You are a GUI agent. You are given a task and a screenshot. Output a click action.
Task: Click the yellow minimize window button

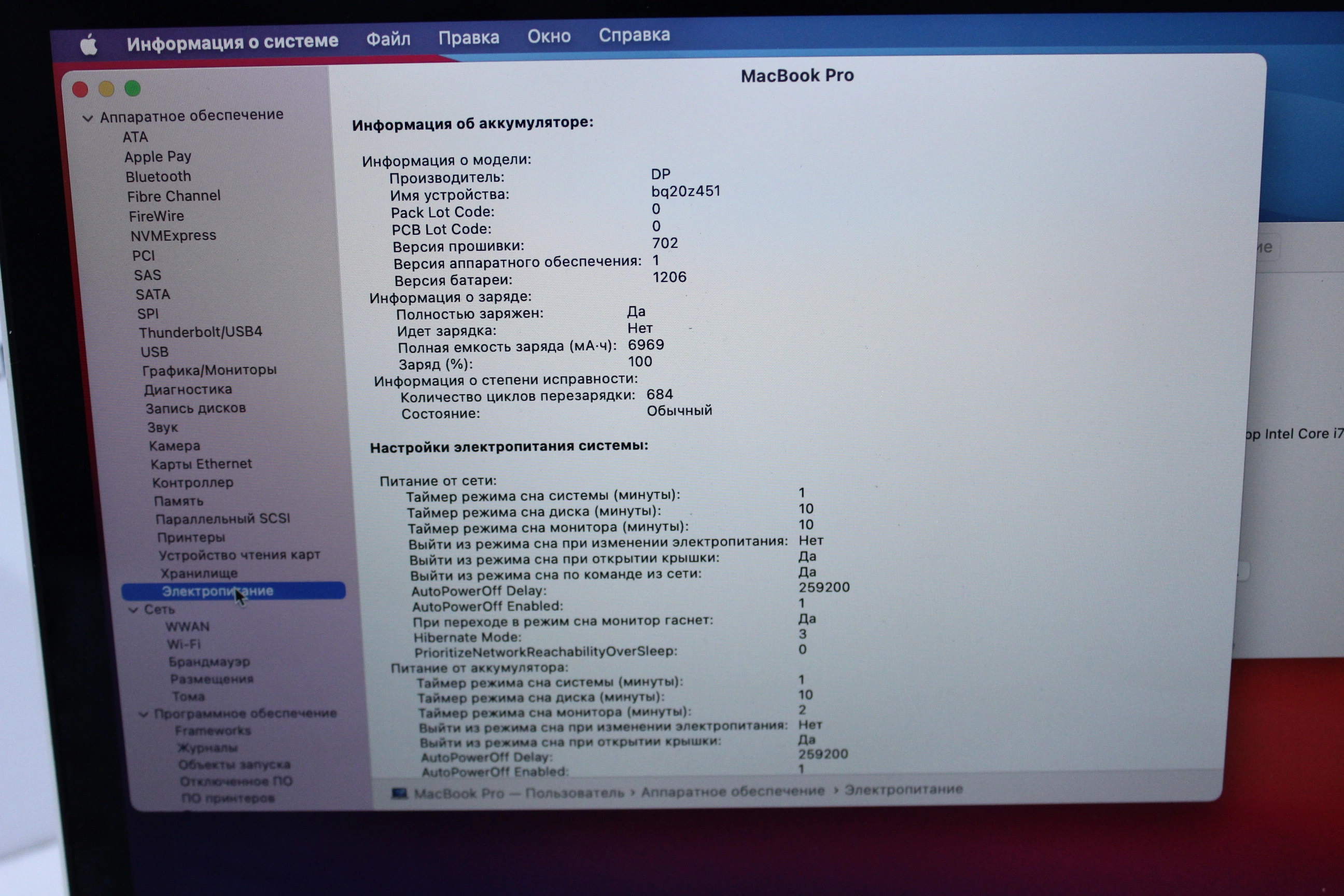106,89
